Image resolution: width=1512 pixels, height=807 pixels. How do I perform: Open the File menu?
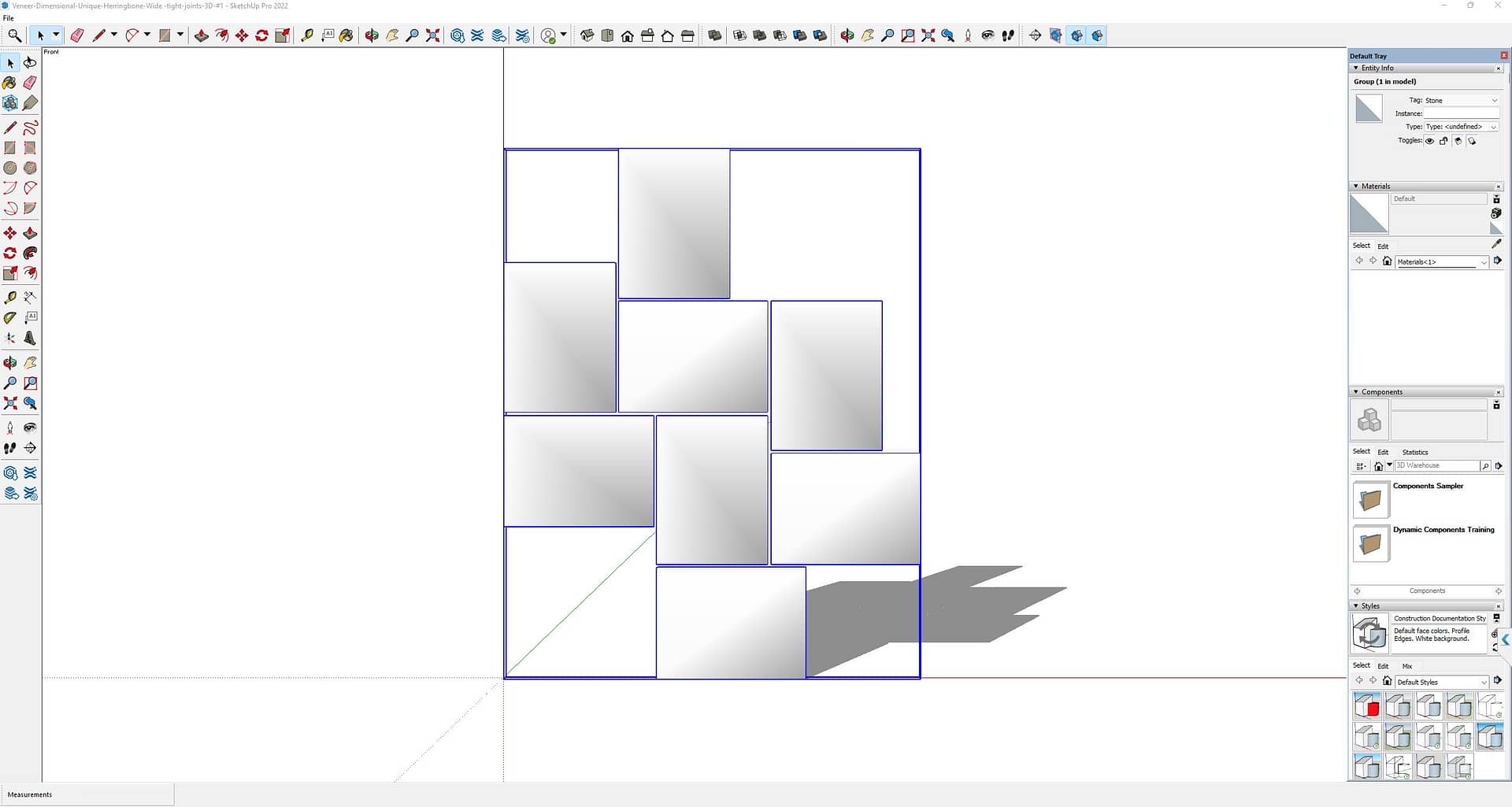pyautogui.click(x=9, y=18)
